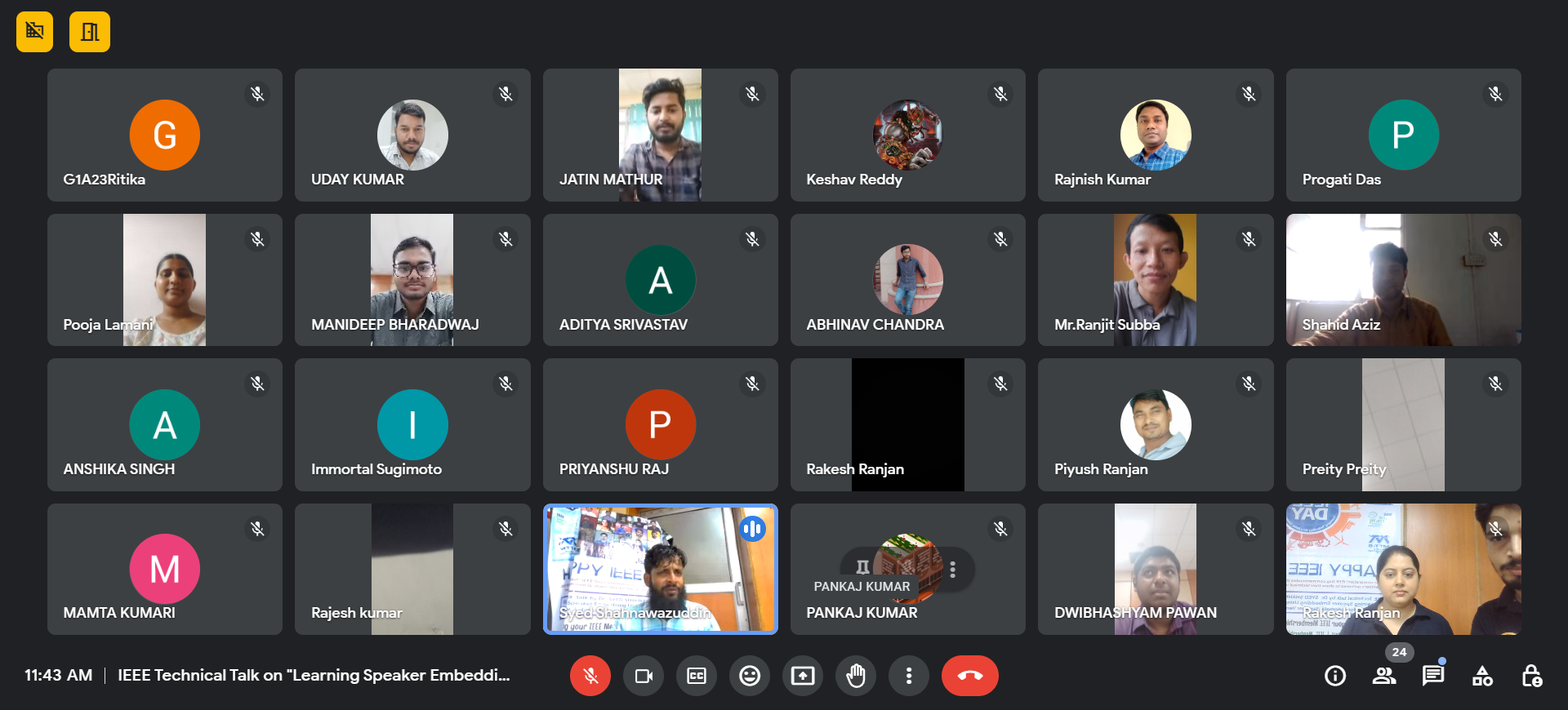Screen dimensions: 1568x710
Task: Open more options in bottom toolbar
Action: click(x=908, y=676)
